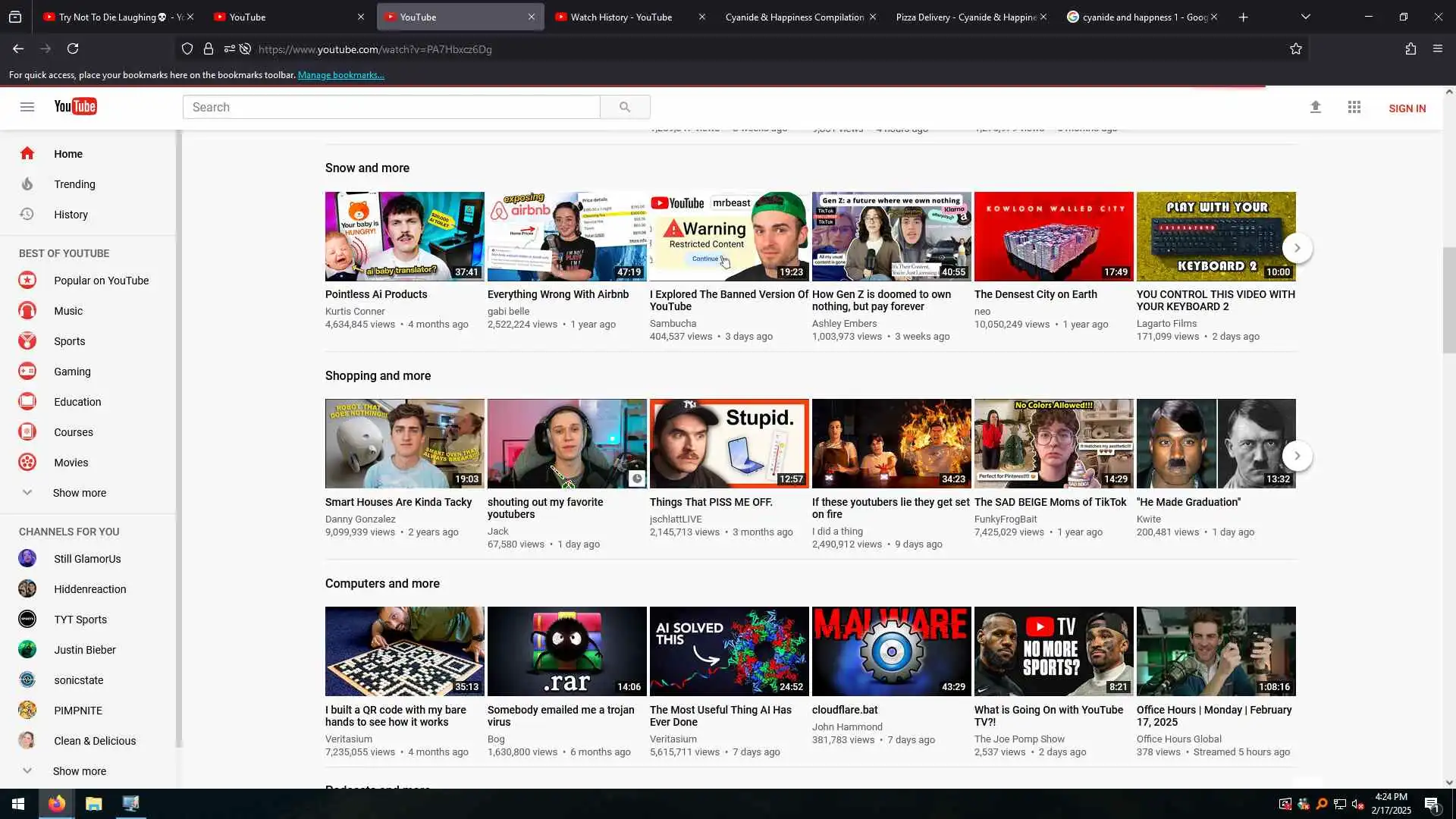
Task: Click the upload video icon
Action: 1316,108
